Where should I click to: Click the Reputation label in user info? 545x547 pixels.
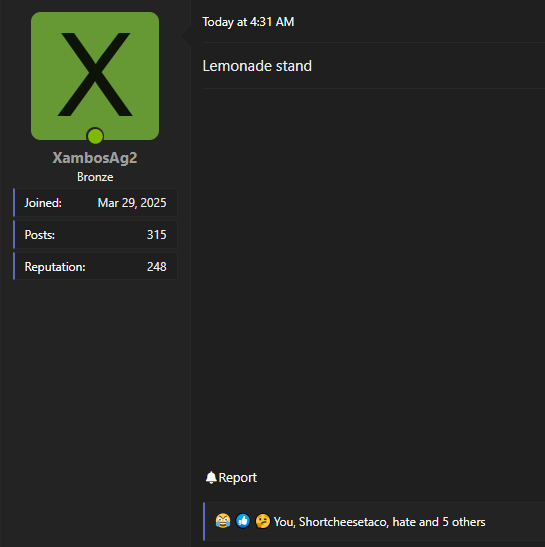pos(55,267)
